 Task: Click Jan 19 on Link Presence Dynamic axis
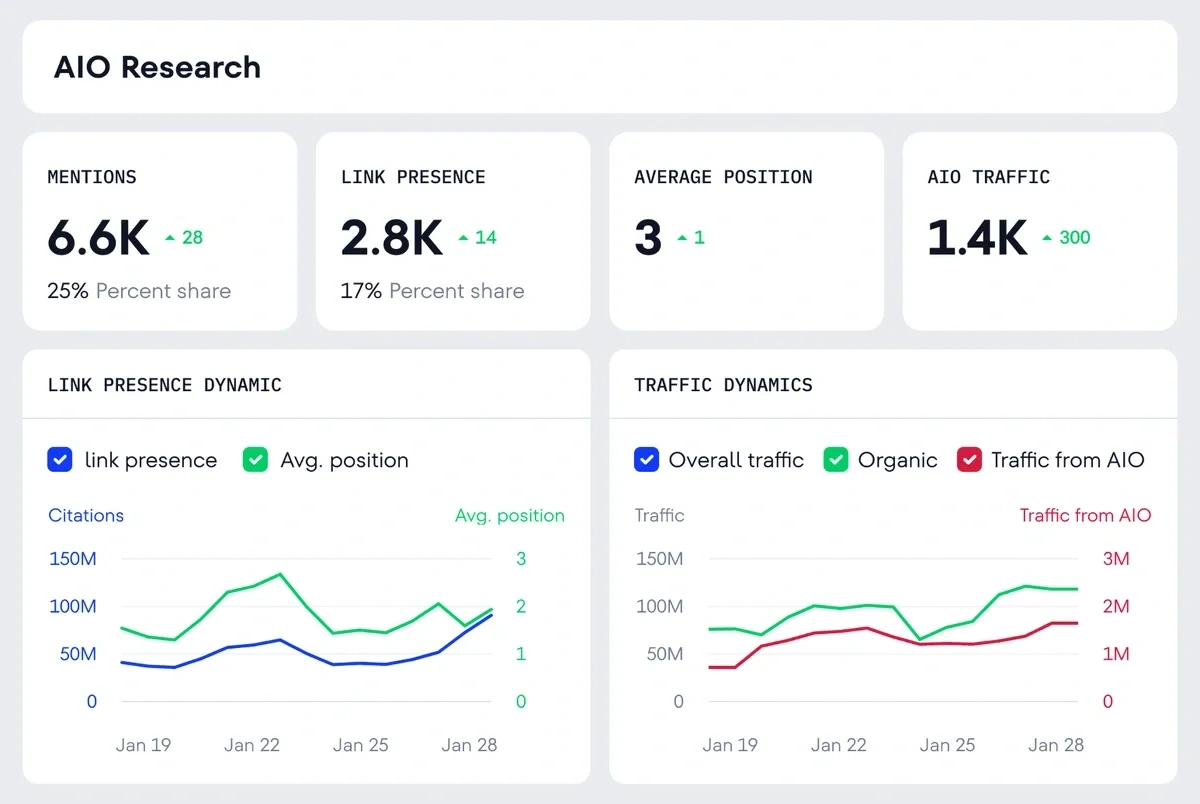coord(143,745)
